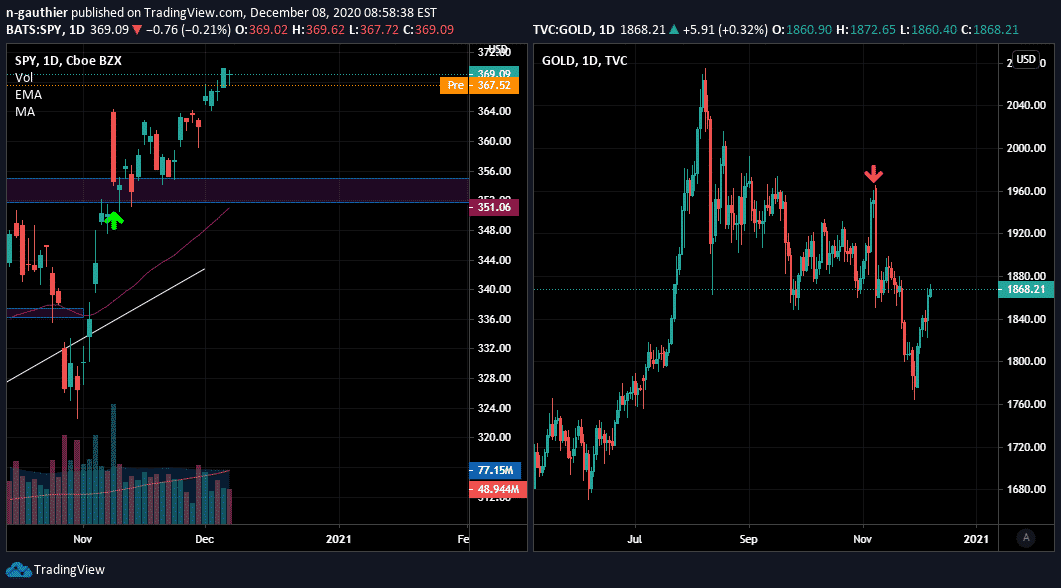Viewport: 1061px width, 588px height.
Task: Select the MA indicator legend label
Action: click(x=25, y=112)
